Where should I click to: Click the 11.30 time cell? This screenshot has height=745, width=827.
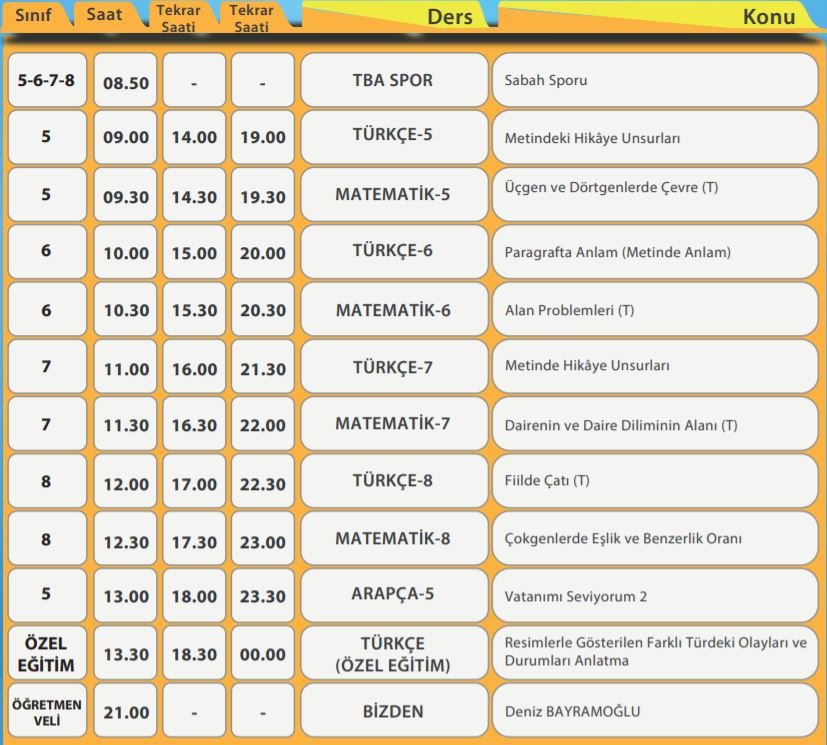tap(126, 424)
